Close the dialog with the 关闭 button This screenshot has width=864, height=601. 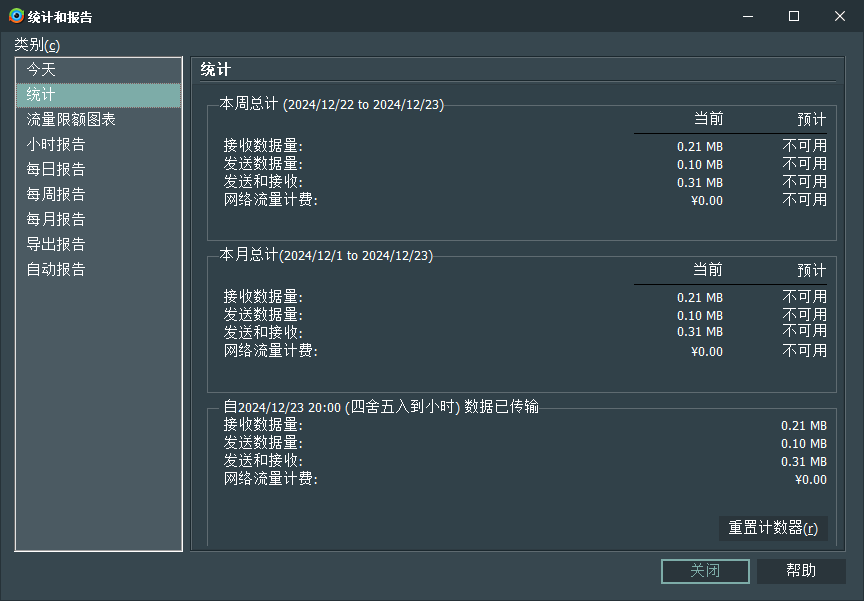point(705,571)
